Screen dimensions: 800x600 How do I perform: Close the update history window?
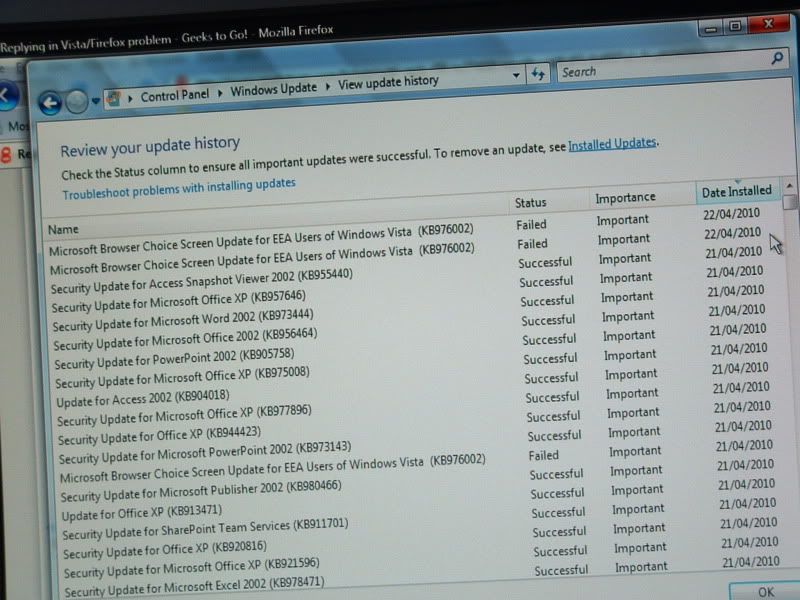[769, 23]
